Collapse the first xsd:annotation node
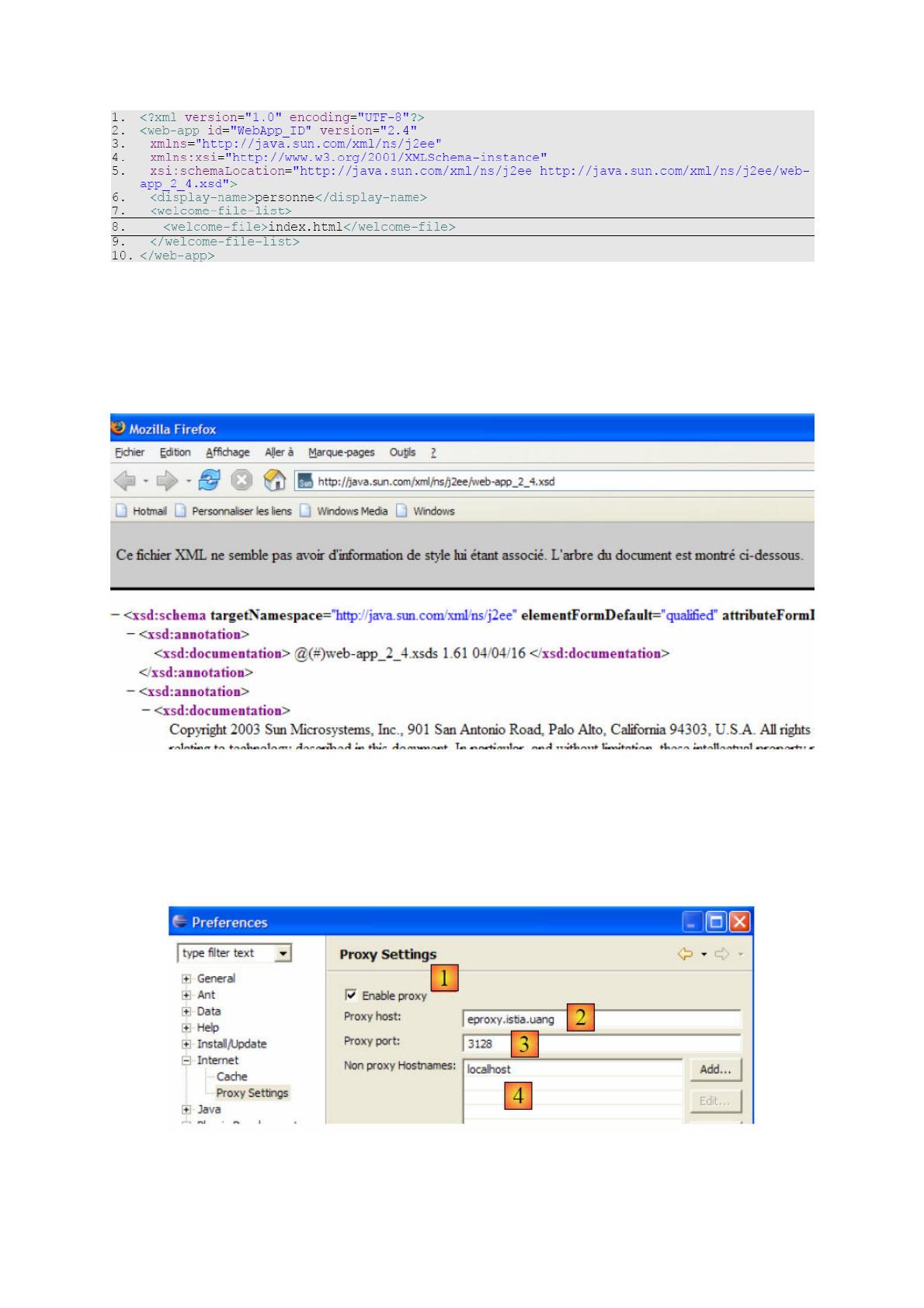Viewport: 924px width, 1308px height. pos(130,635)
